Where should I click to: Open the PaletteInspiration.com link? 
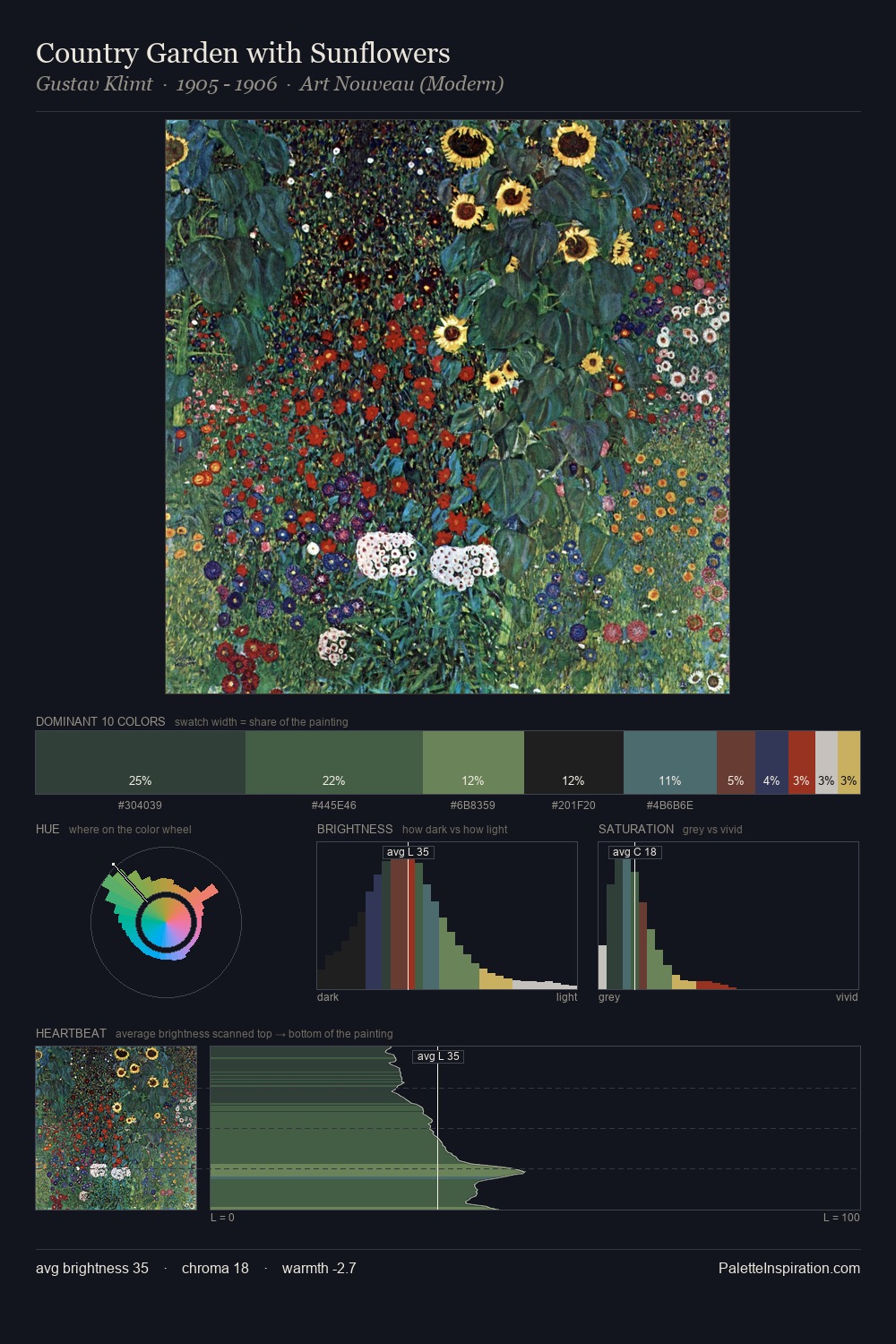789,1268
